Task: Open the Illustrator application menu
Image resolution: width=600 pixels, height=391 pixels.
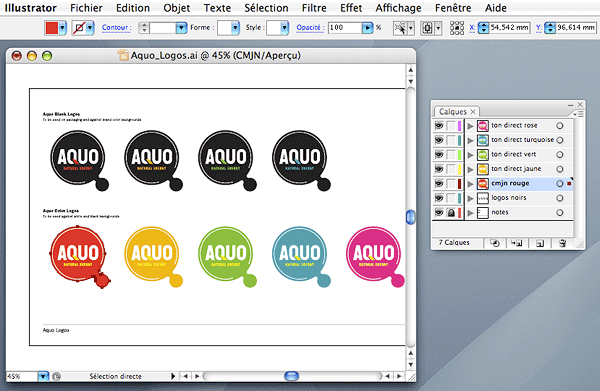Action: [31, 8]
